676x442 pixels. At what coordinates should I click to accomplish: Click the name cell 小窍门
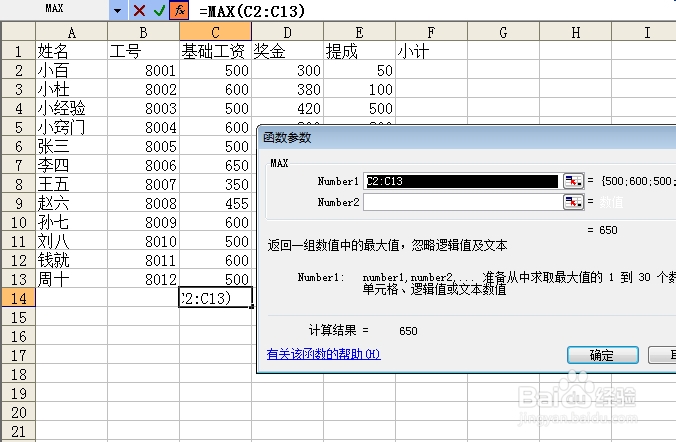click(72, 127)
